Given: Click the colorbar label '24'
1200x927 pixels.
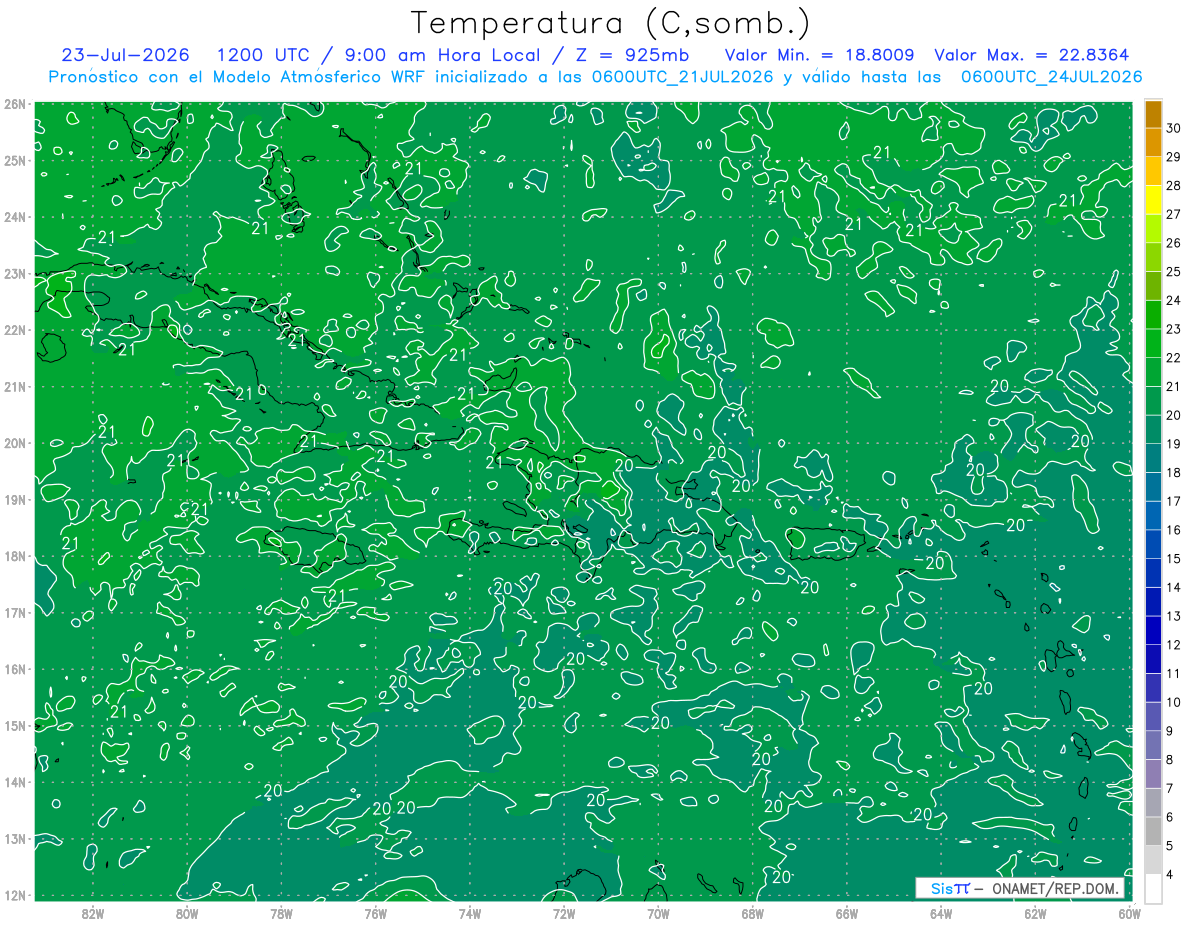Looking at the screenshot, I should point(1174,300).
